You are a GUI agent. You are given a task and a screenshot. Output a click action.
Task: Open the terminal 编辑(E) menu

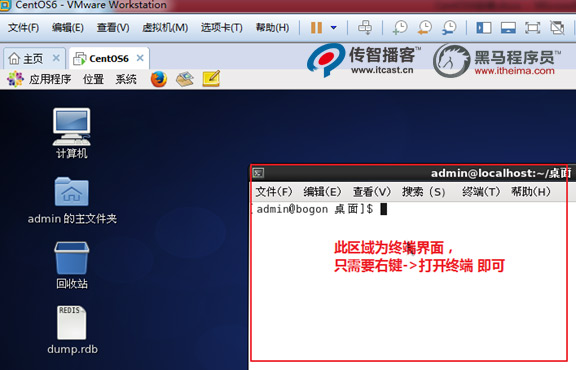coord(322,192)
